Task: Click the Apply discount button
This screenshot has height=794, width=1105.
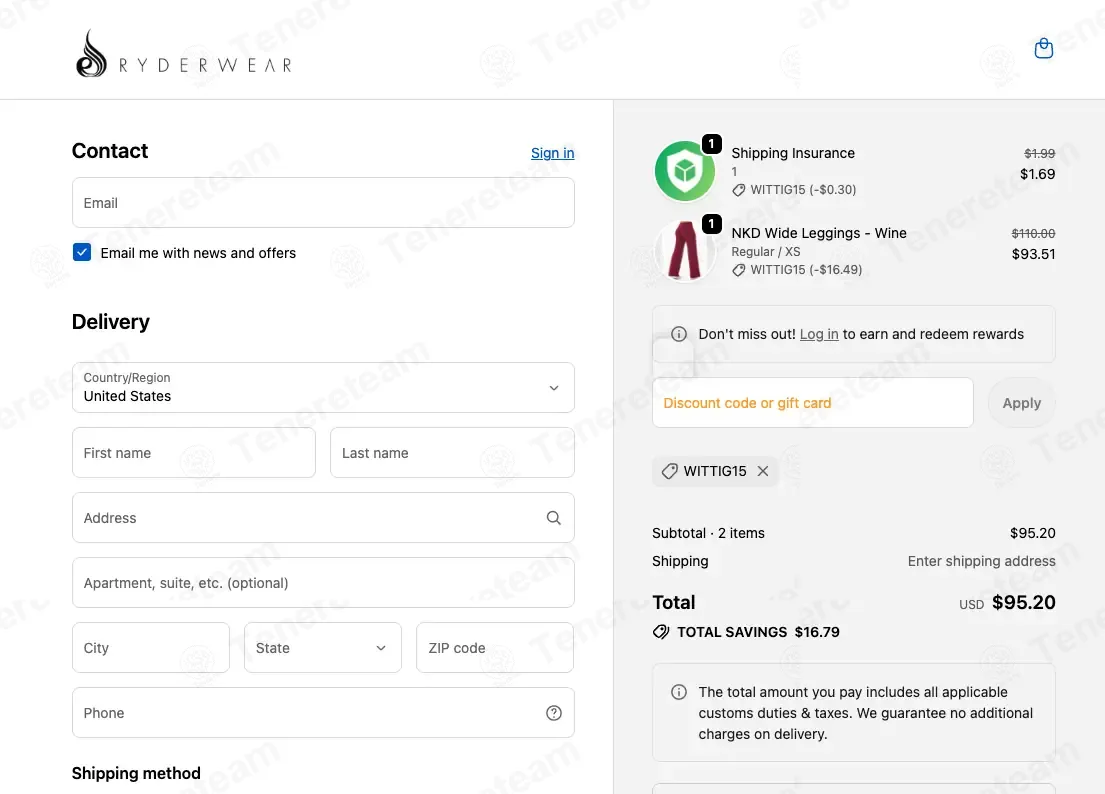Action: [1021, 403]
